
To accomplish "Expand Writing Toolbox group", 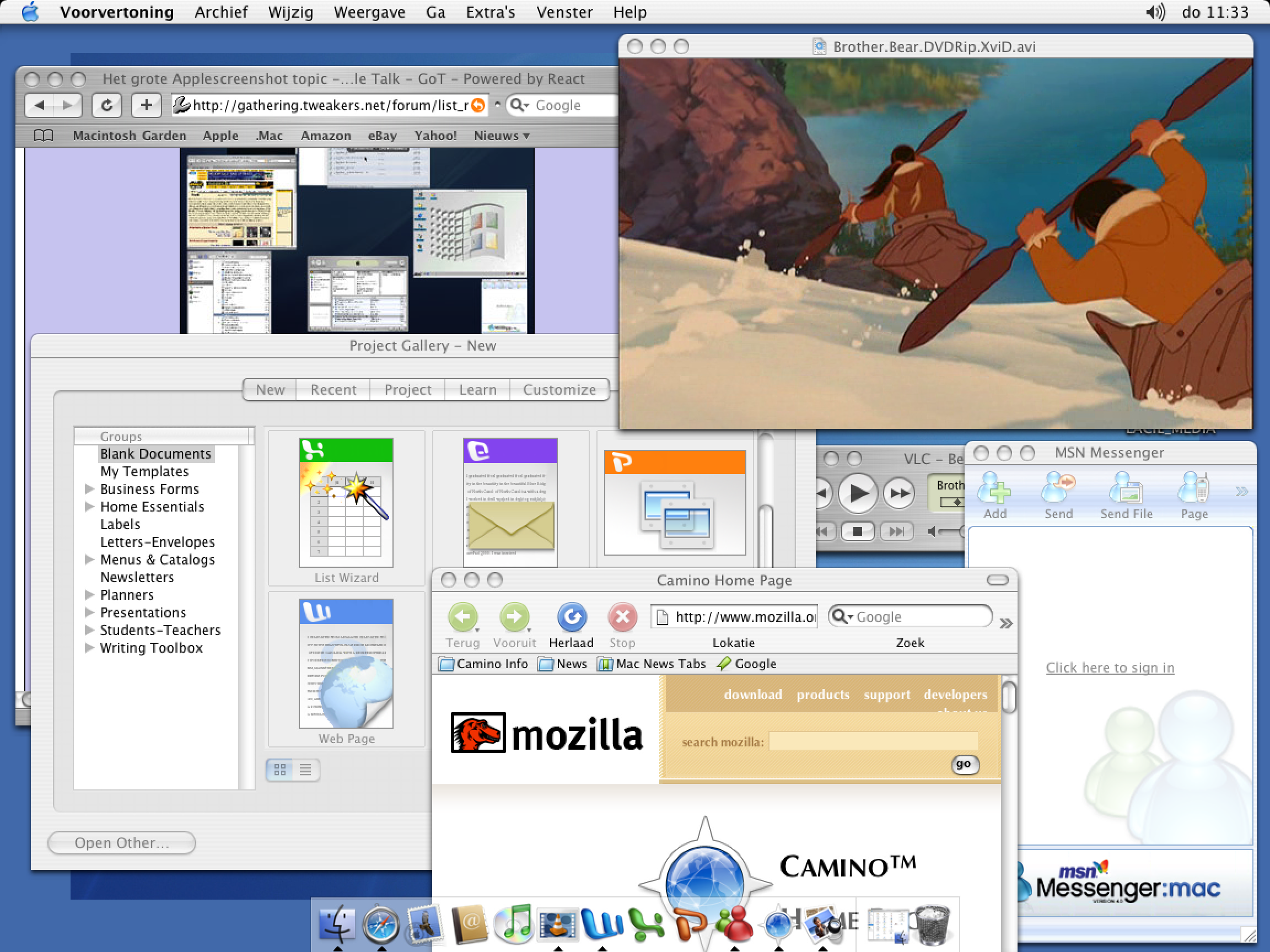I will coord(89,648).
